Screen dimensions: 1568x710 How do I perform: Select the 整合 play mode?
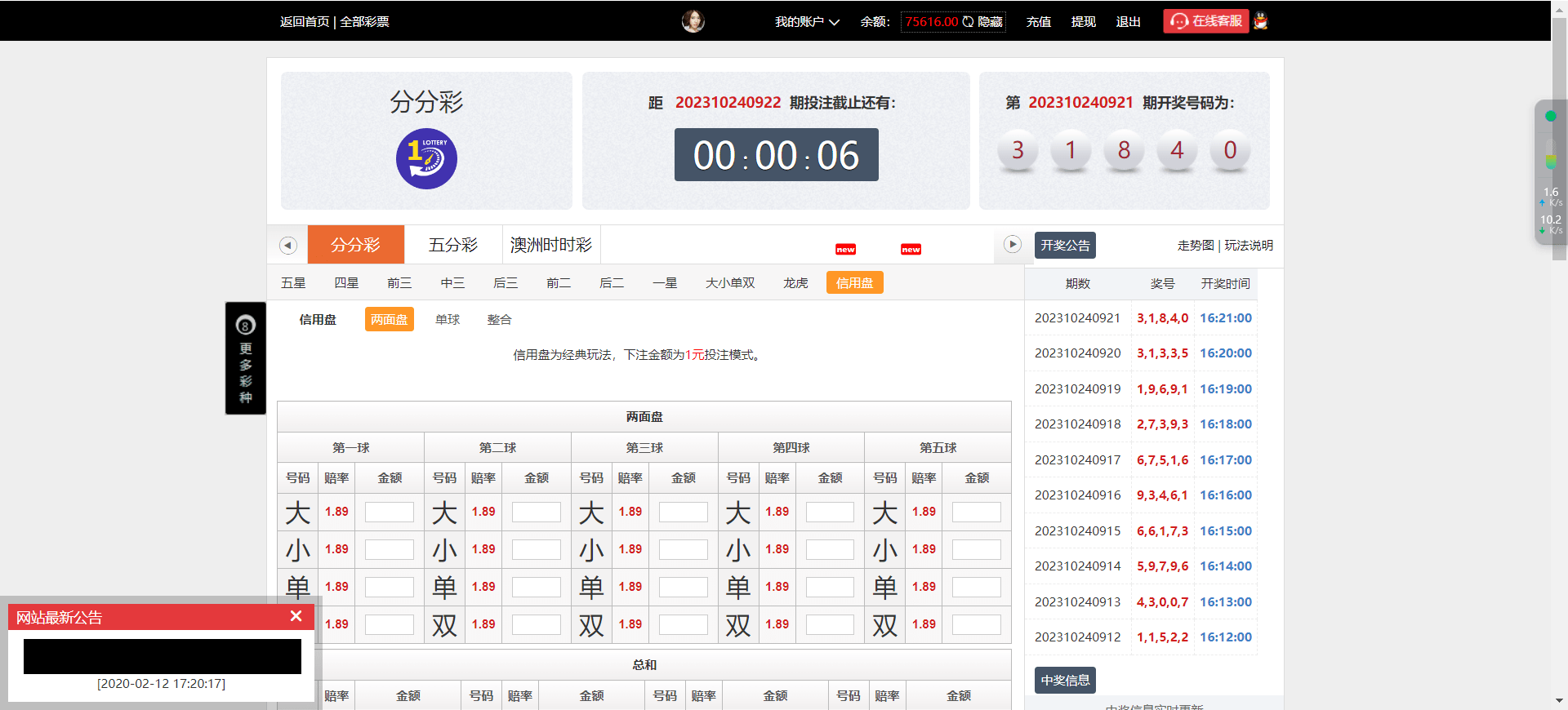point(499,320)
